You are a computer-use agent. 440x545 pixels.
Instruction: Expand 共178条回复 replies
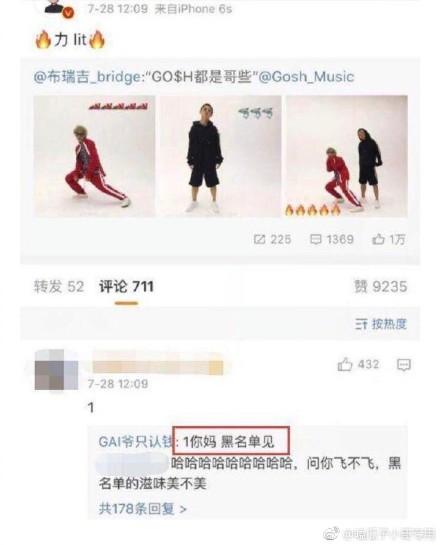142,509
